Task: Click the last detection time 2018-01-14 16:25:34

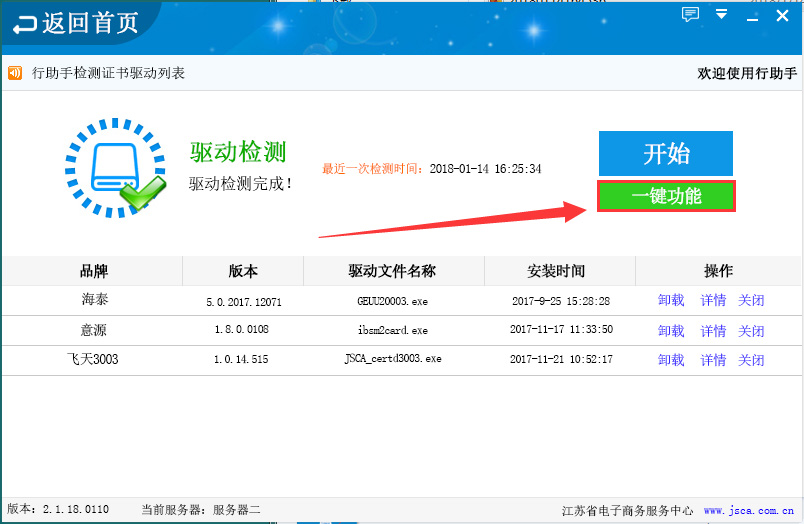Action: tap(485, 169)
